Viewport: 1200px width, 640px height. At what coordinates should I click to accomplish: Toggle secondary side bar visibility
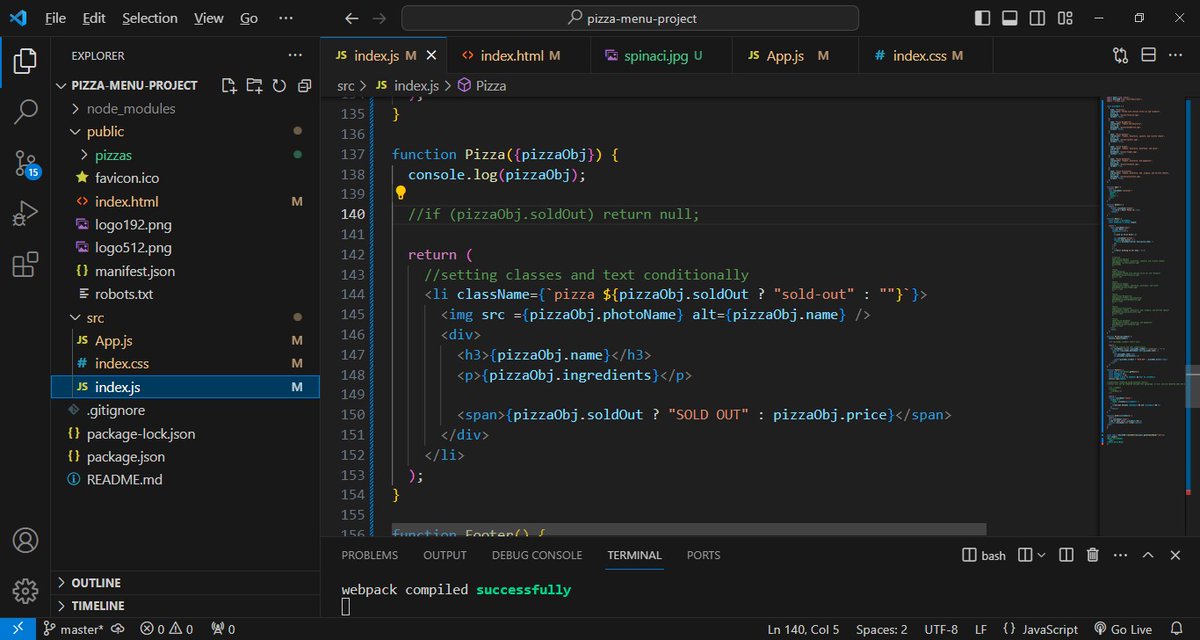(x=1036, y=18)
